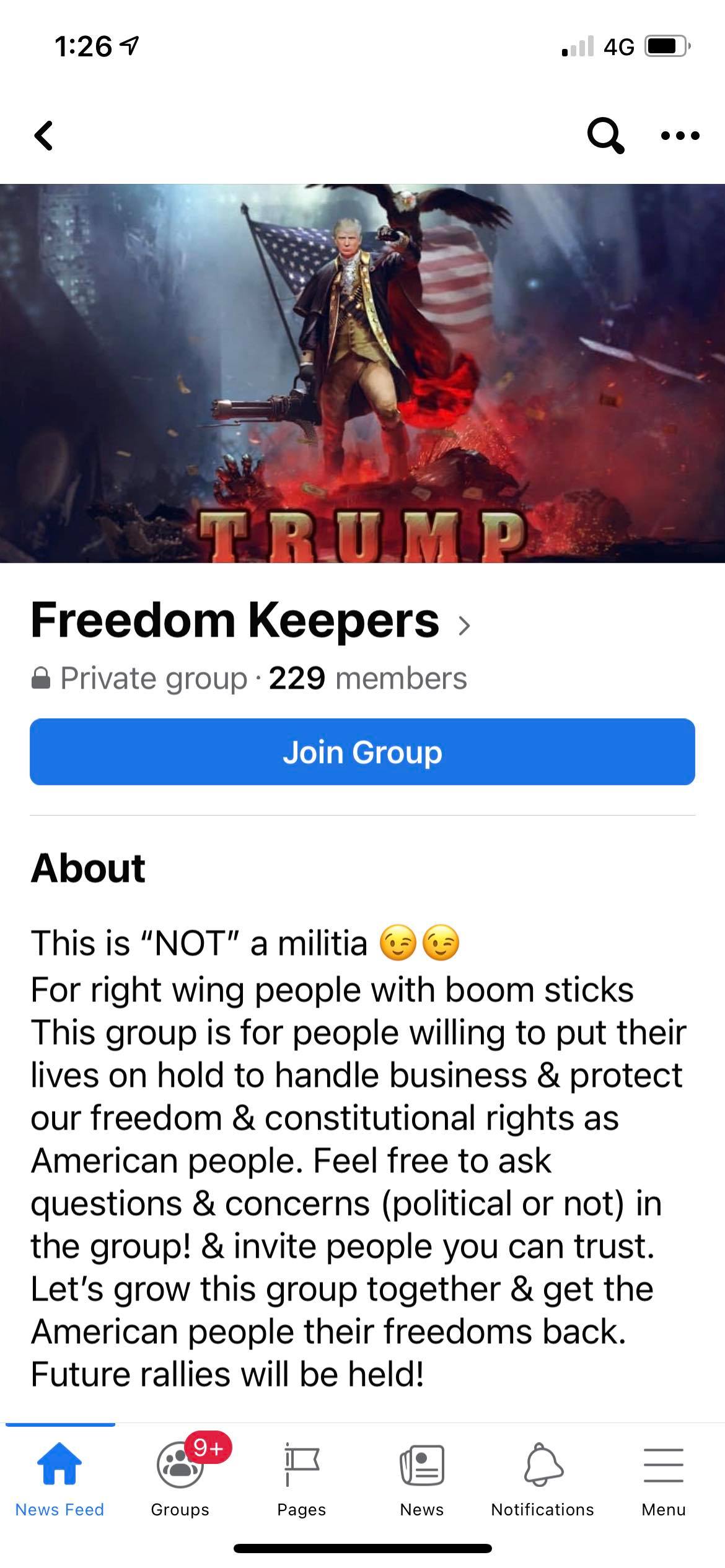Tap the Freedom Keepers group title
This screenshot has height=1568, width=725.
pyautogui.click(x=235, y=621)
